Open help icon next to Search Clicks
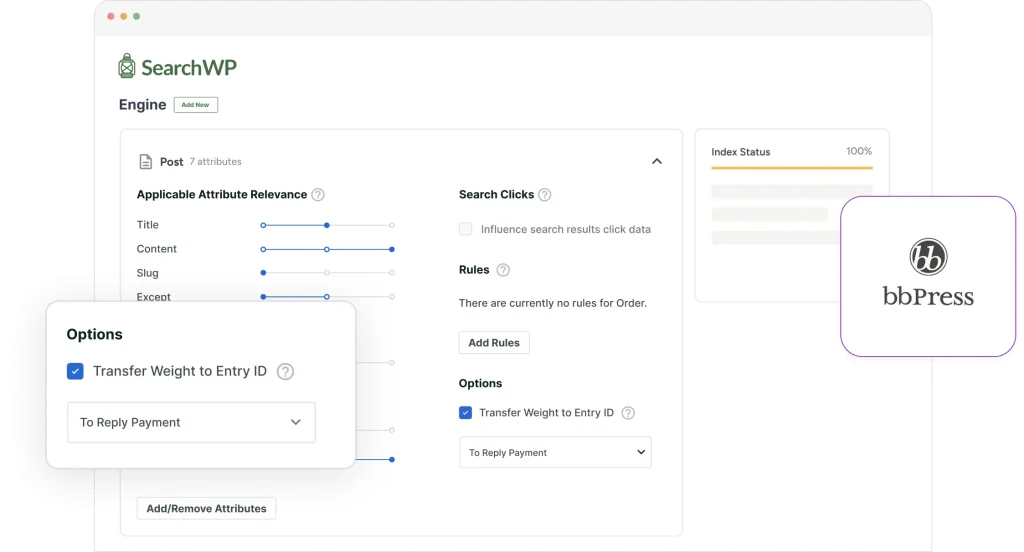 [545, 195]
